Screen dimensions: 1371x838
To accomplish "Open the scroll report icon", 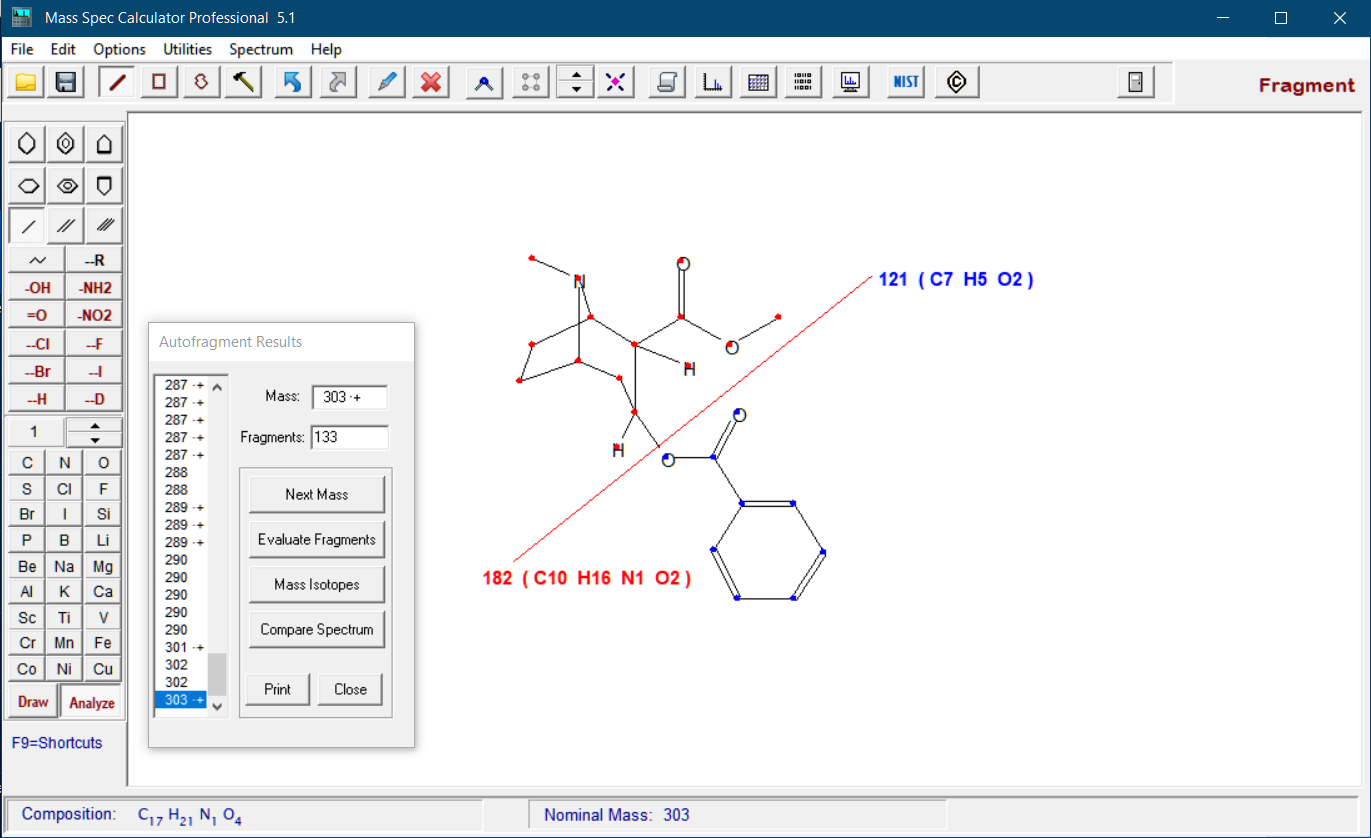I will tap(667, 82).
